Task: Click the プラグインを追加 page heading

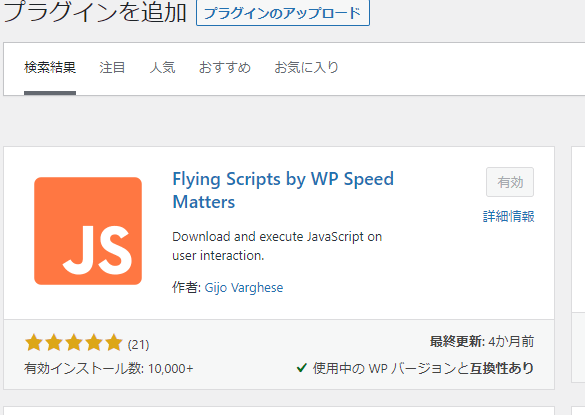Action: click(94, 12)
